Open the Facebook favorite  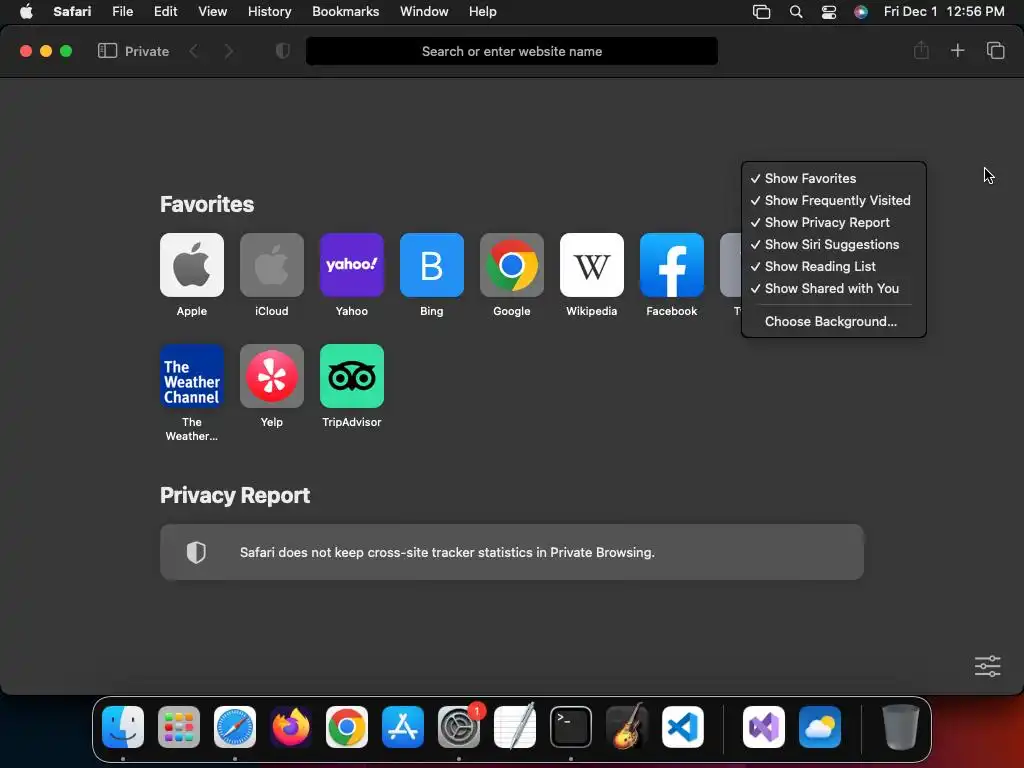tap(671, 265)
